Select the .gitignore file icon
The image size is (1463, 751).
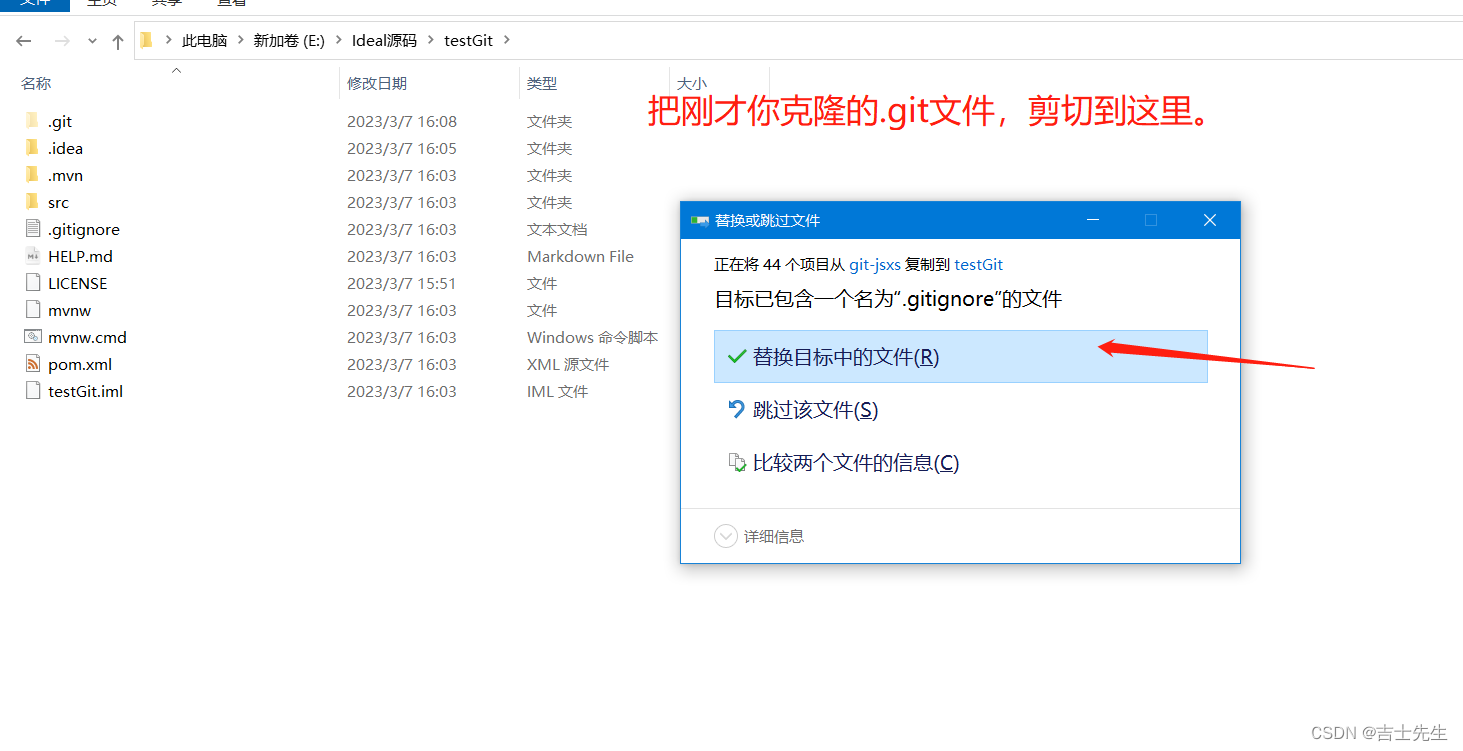coord(32,229)
